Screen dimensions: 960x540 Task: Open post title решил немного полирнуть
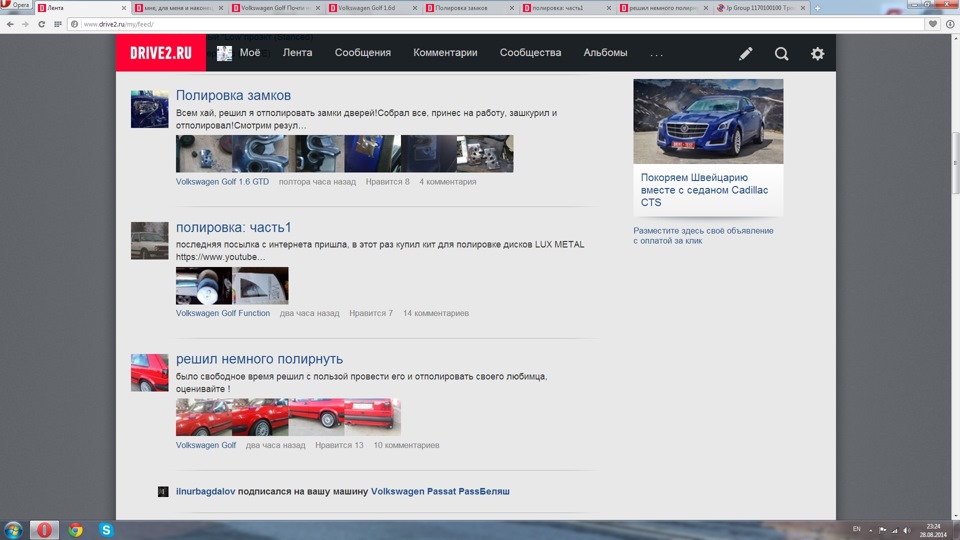(259, 359)
